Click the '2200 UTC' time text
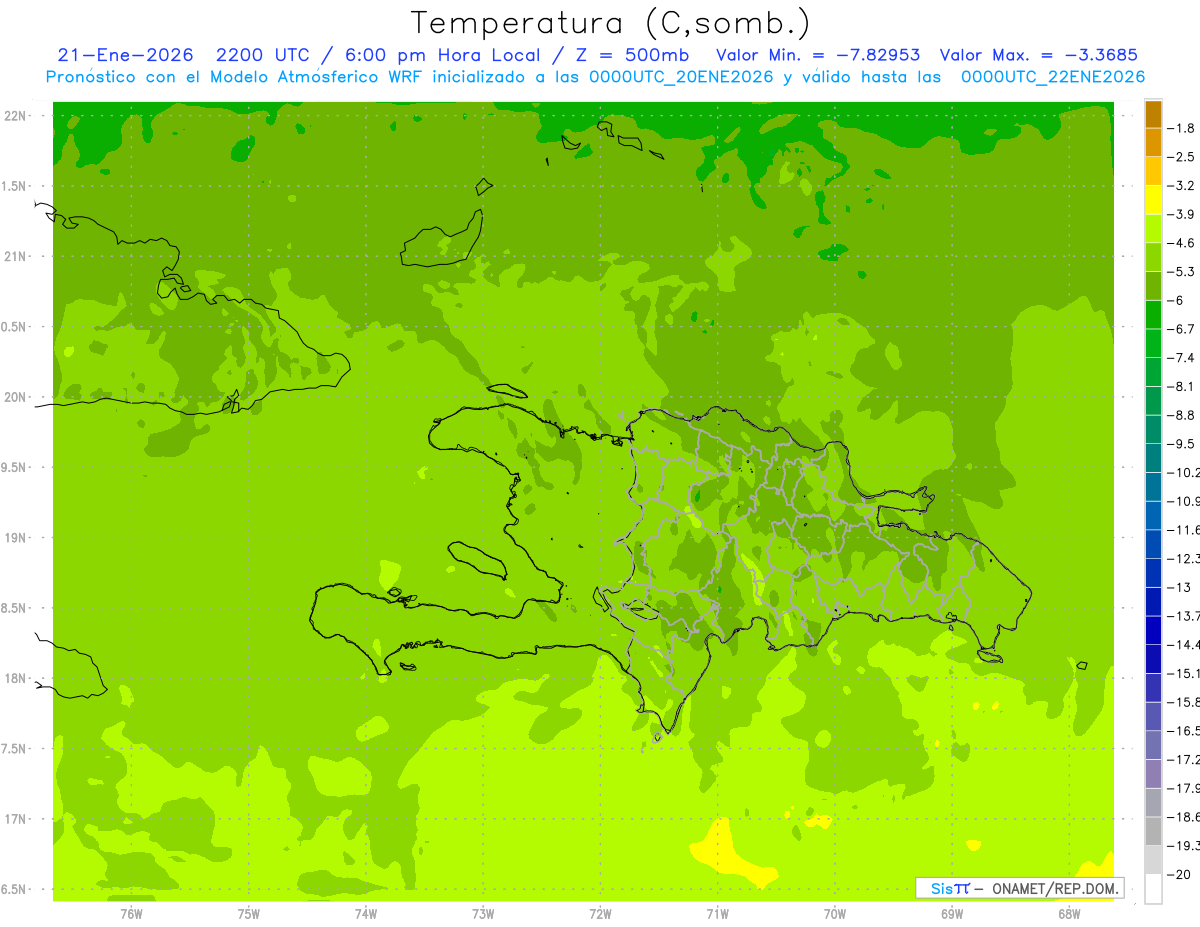The width and height of the screenshot is (1200, 927). (262, 55)
